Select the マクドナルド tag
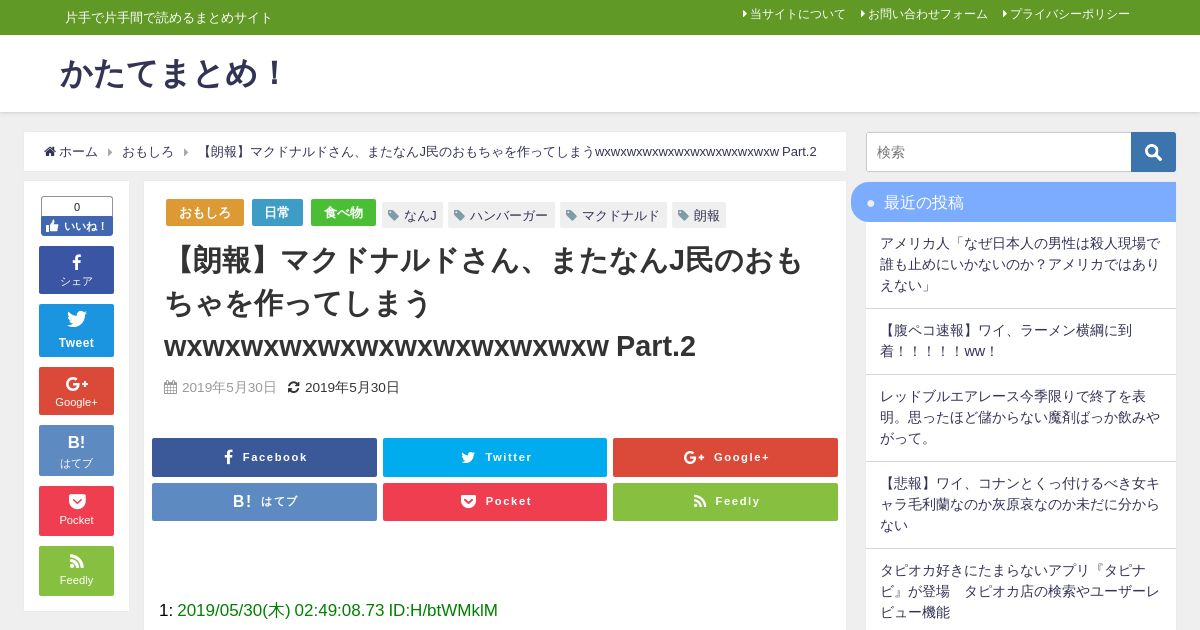This screenshot has height=630, width=1200. (x=613, y=215)
